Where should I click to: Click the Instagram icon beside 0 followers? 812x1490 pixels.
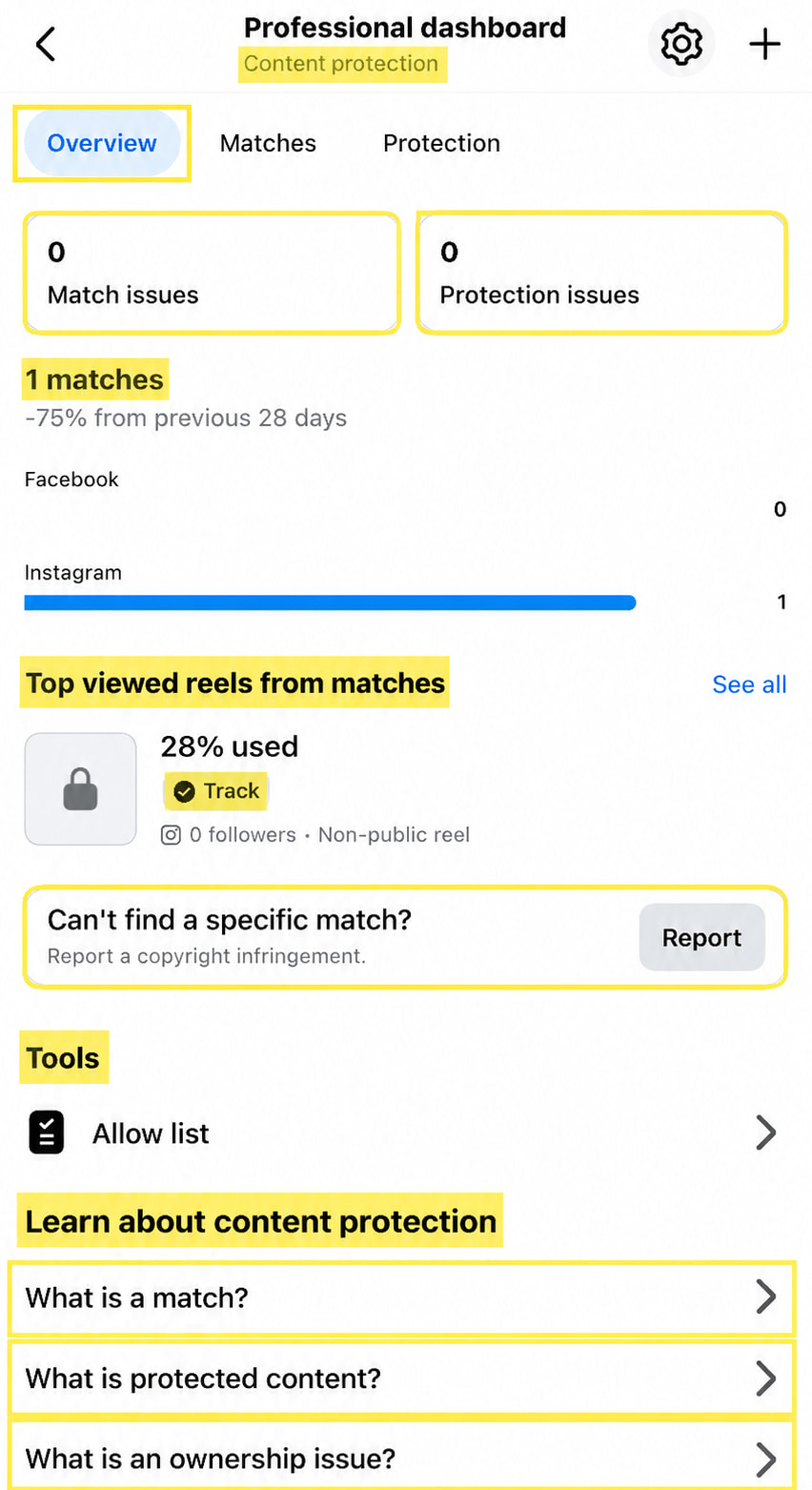tap(171, 835)
